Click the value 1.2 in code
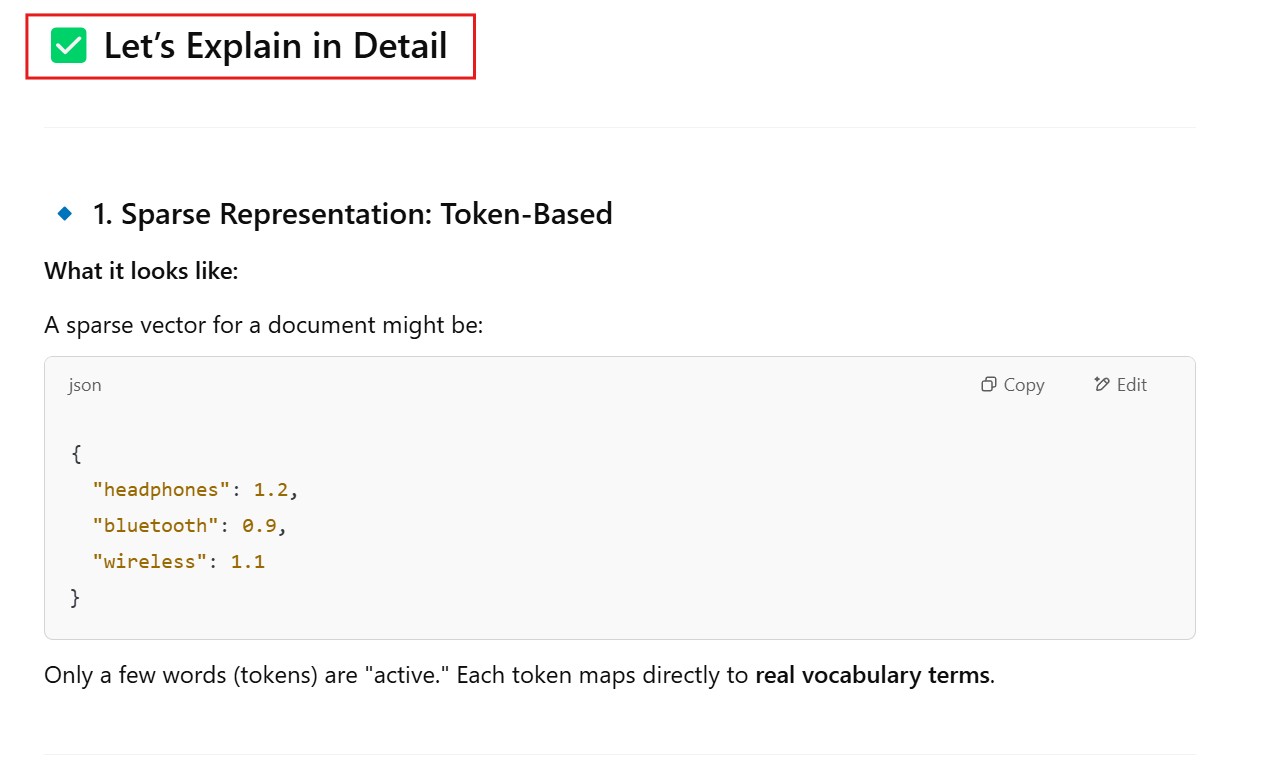This screenshot has width=1268, height=762. 270,490
